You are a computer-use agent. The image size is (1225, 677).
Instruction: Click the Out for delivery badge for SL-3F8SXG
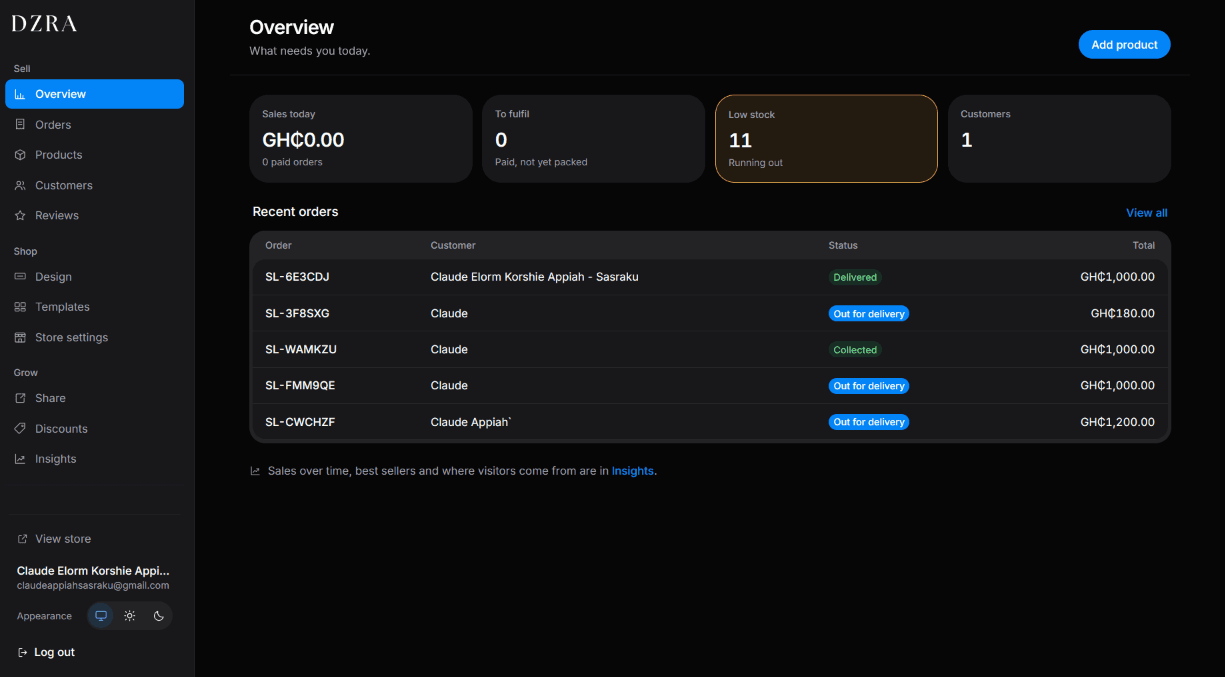(x=869, y=313)
